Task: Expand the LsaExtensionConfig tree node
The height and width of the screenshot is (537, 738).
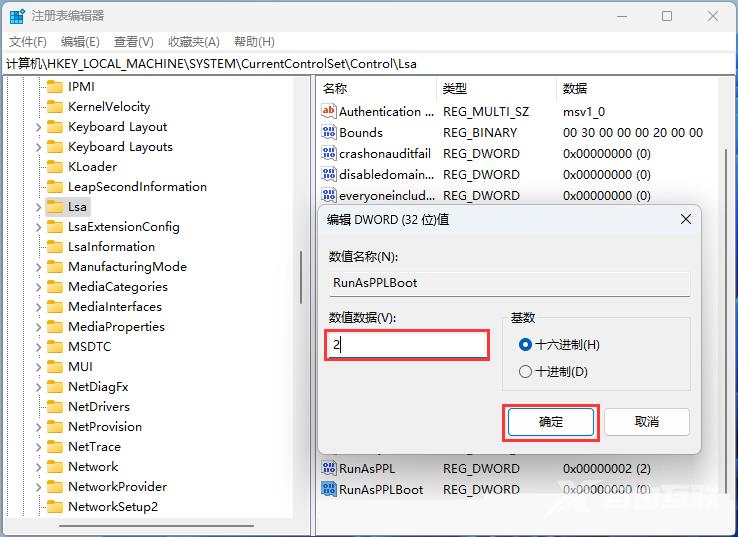Action: (39, 227)
